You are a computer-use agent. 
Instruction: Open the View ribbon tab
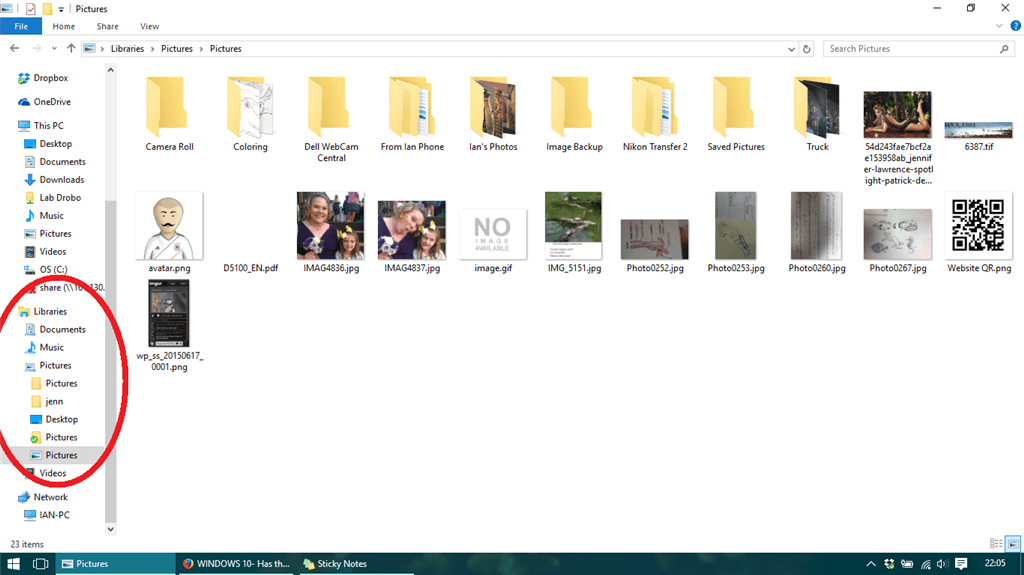tap(149, 27)
